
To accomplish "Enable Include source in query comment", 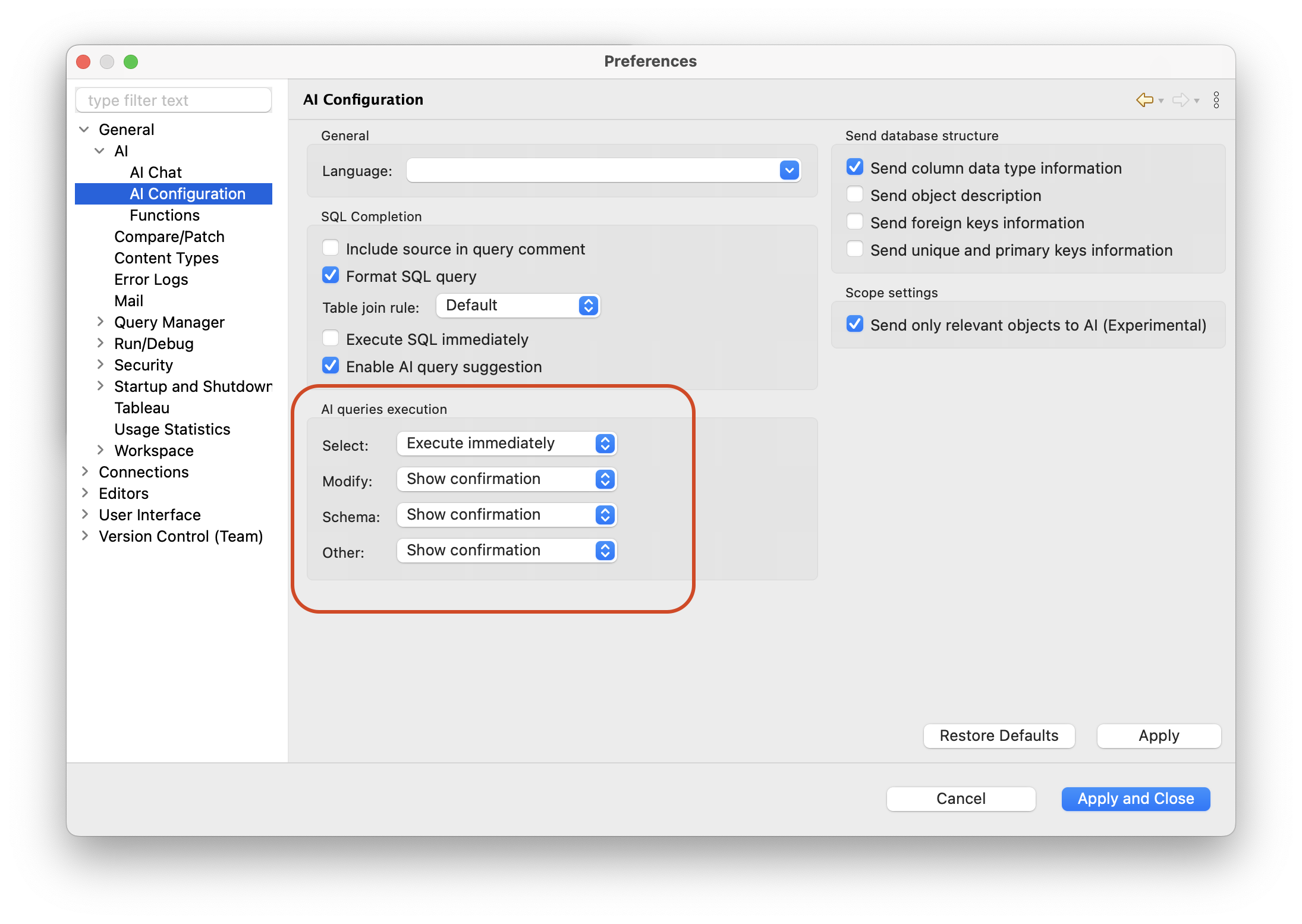I will pyautogui.click(x=331, y=248).
